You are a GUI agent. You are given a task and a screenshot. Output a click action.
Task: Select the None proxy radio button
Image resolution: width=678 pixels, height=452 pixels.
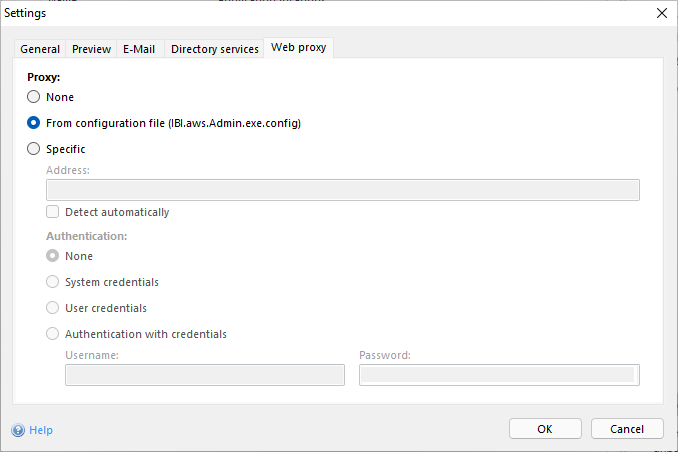[34, 97]
